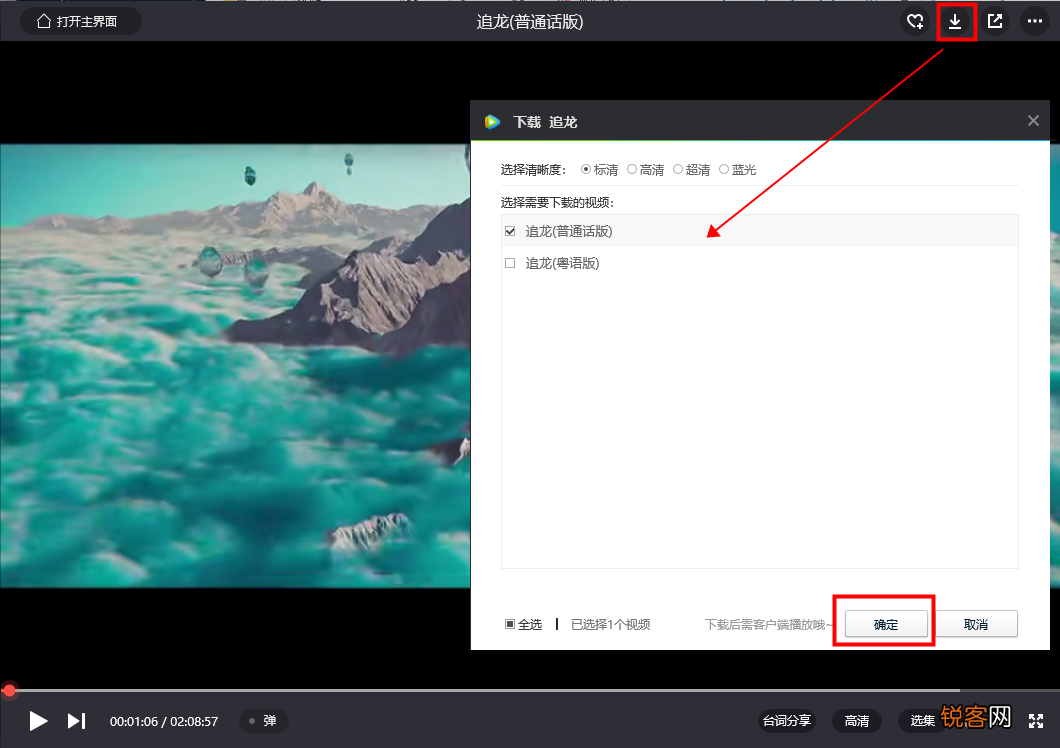
Task: Select 标清 quality radio button
Action: (x=585, y=169)
